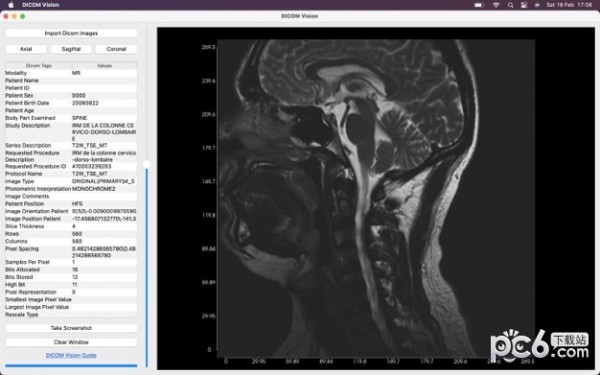Select the Pixel Representation label
Image resolution: width=600 pixels, height=375 pixels.
click(x=31, y=292)
